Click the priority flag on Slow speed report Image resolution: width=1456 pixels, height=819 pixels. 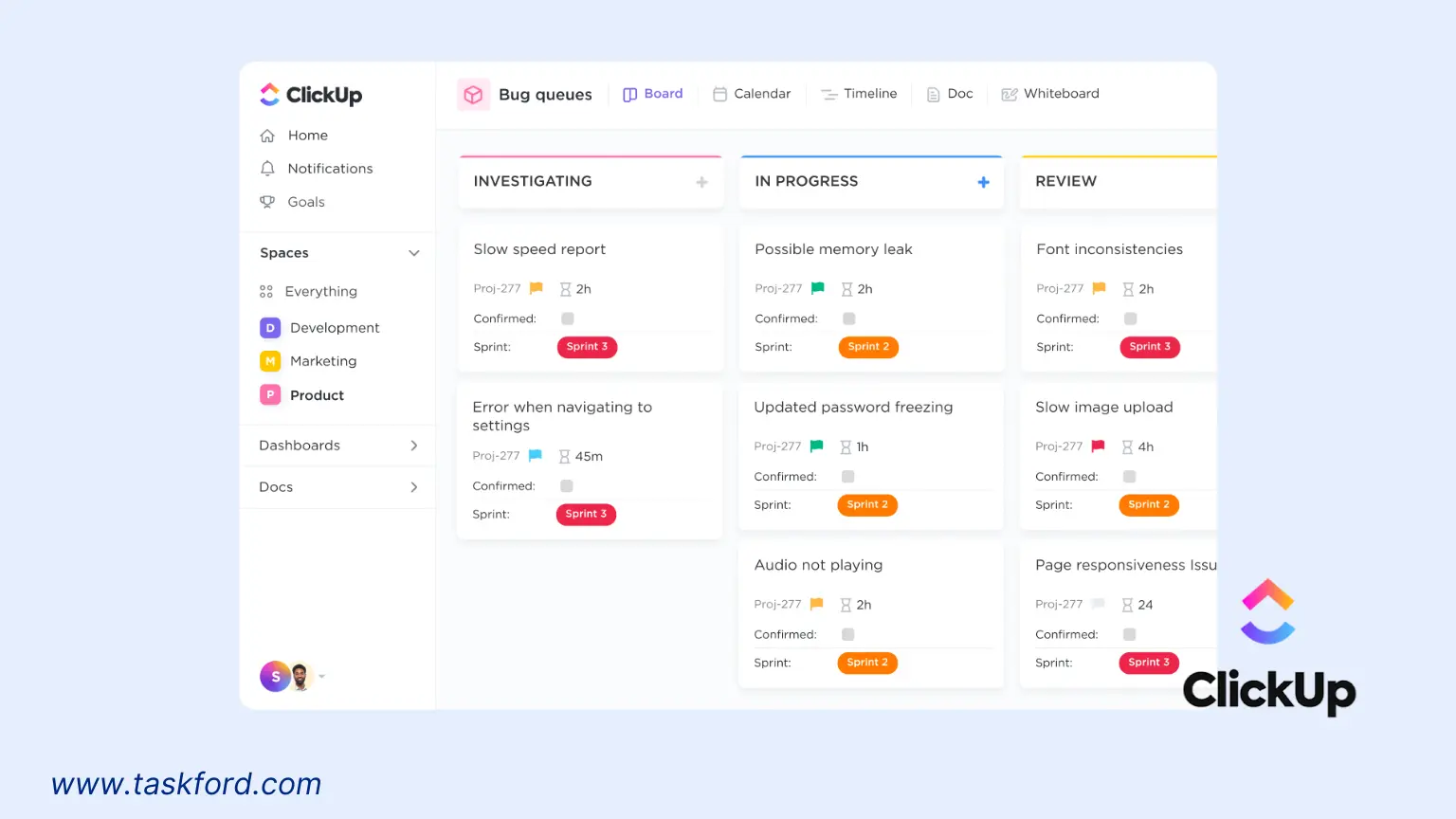point(535,288)
